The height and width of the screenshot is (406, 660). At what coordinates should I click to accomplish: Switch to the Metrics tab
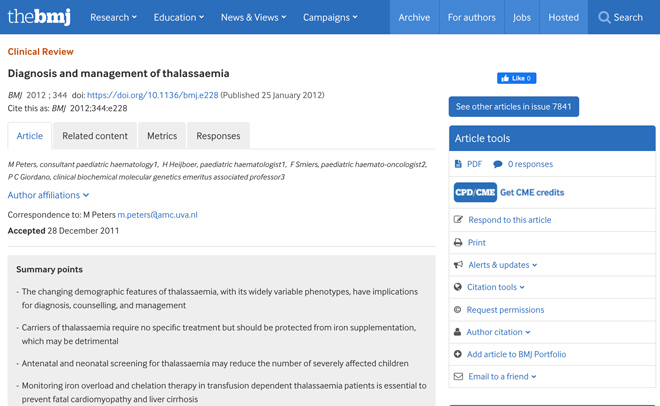click(162, 136)
